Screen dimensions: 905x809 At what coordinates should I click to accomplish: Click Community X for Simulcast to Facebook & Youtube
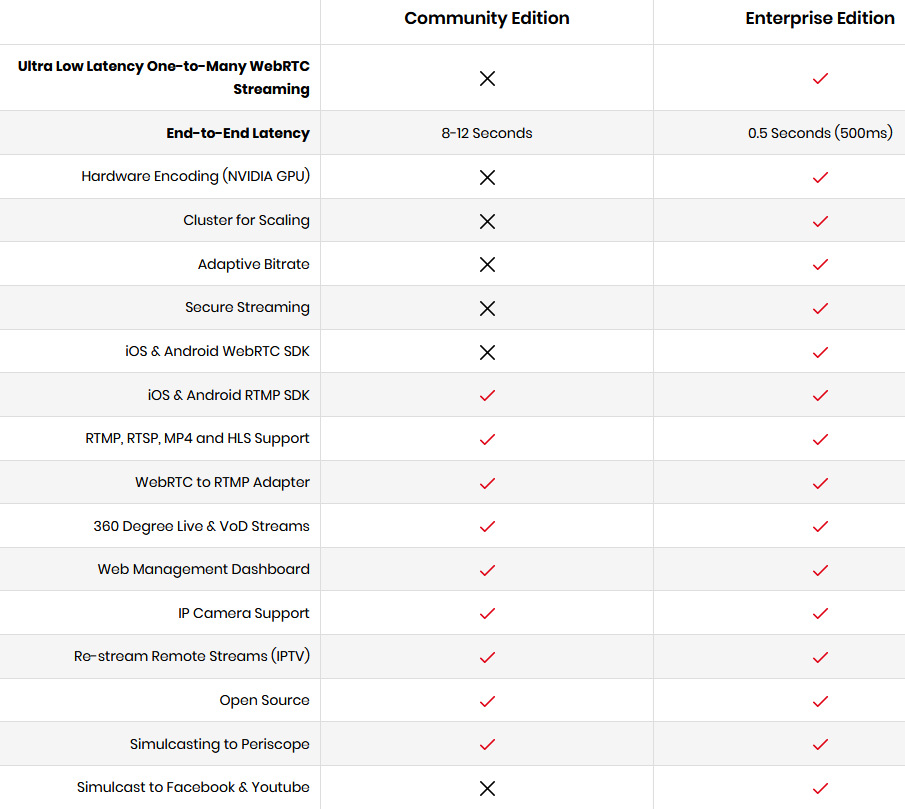pyautogui.click(x=487, y=788)
